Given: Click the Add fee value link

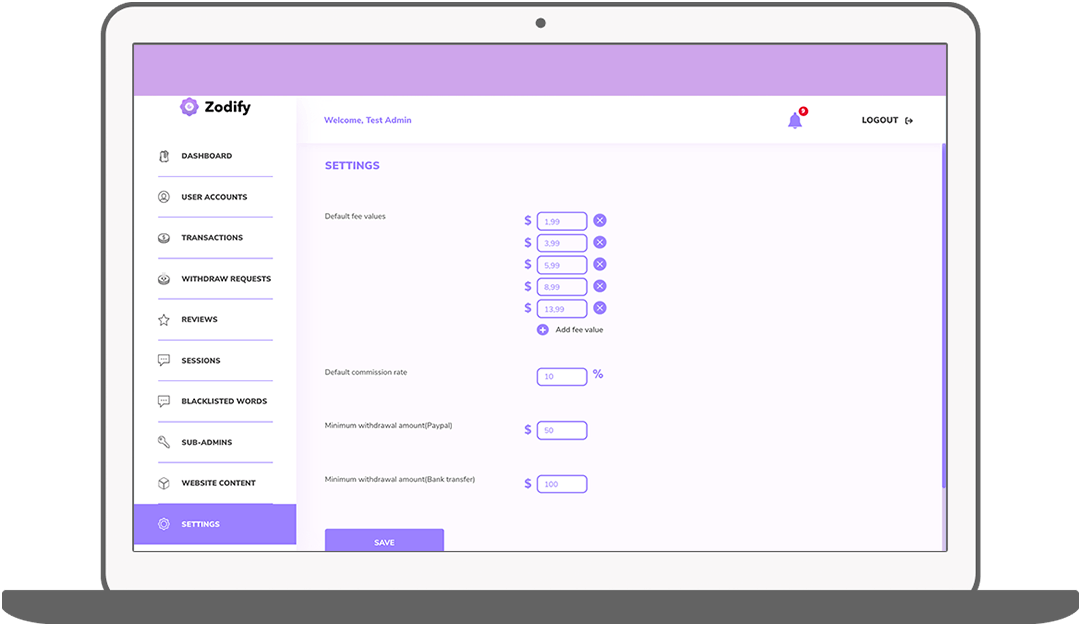Looking at the screenshot, I should coord(579,330).
